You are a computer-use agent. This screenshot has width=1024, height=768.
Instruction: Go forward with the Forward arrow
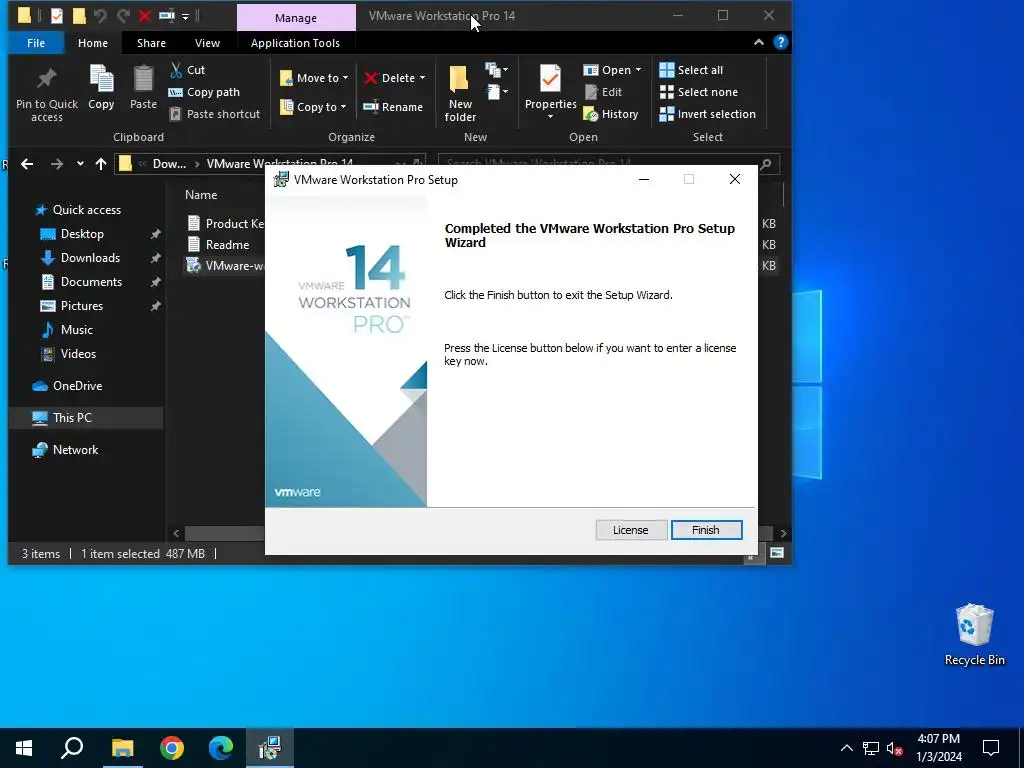pos(57,164)
